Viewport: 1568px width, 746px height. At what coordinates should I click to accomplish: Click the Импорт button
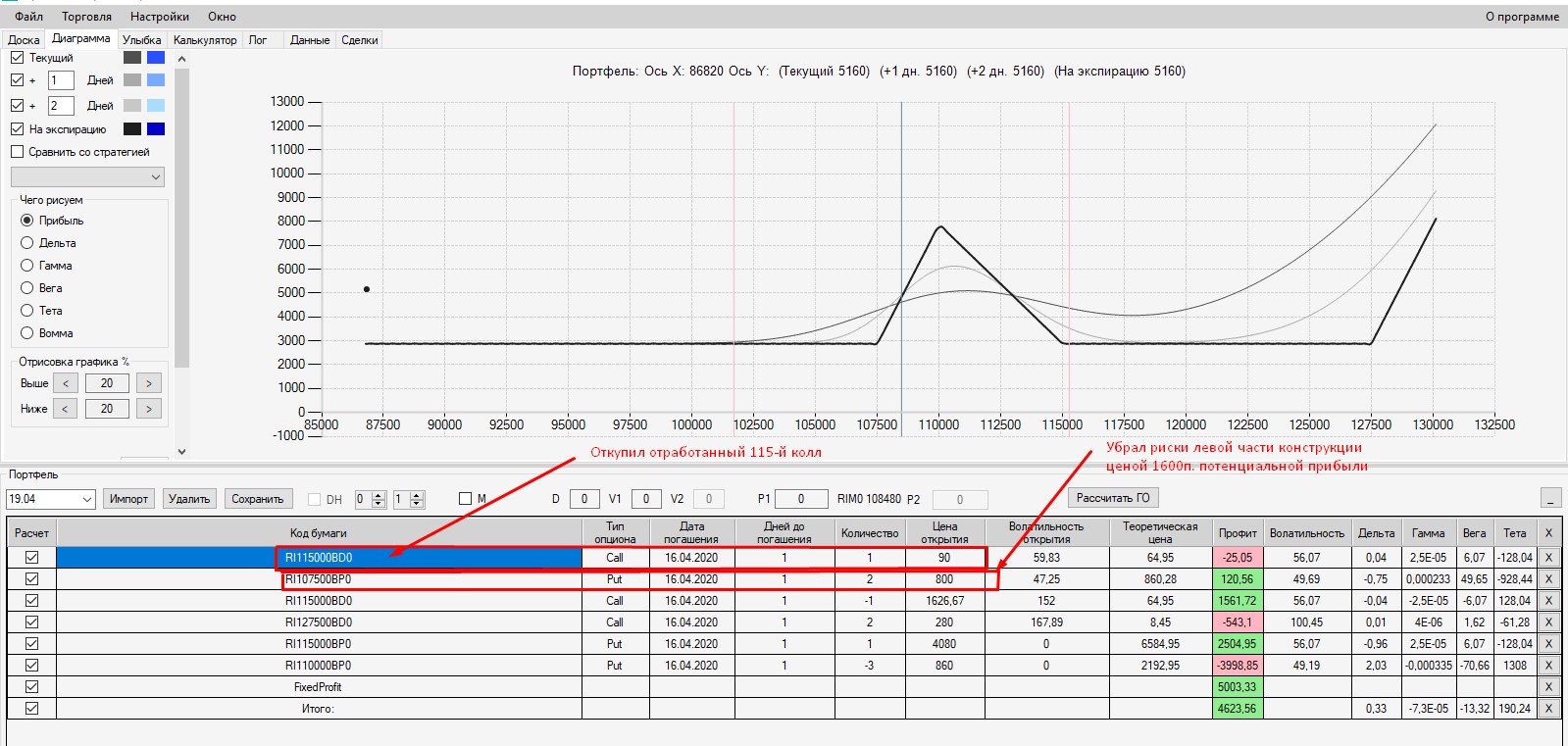point(128,499)
